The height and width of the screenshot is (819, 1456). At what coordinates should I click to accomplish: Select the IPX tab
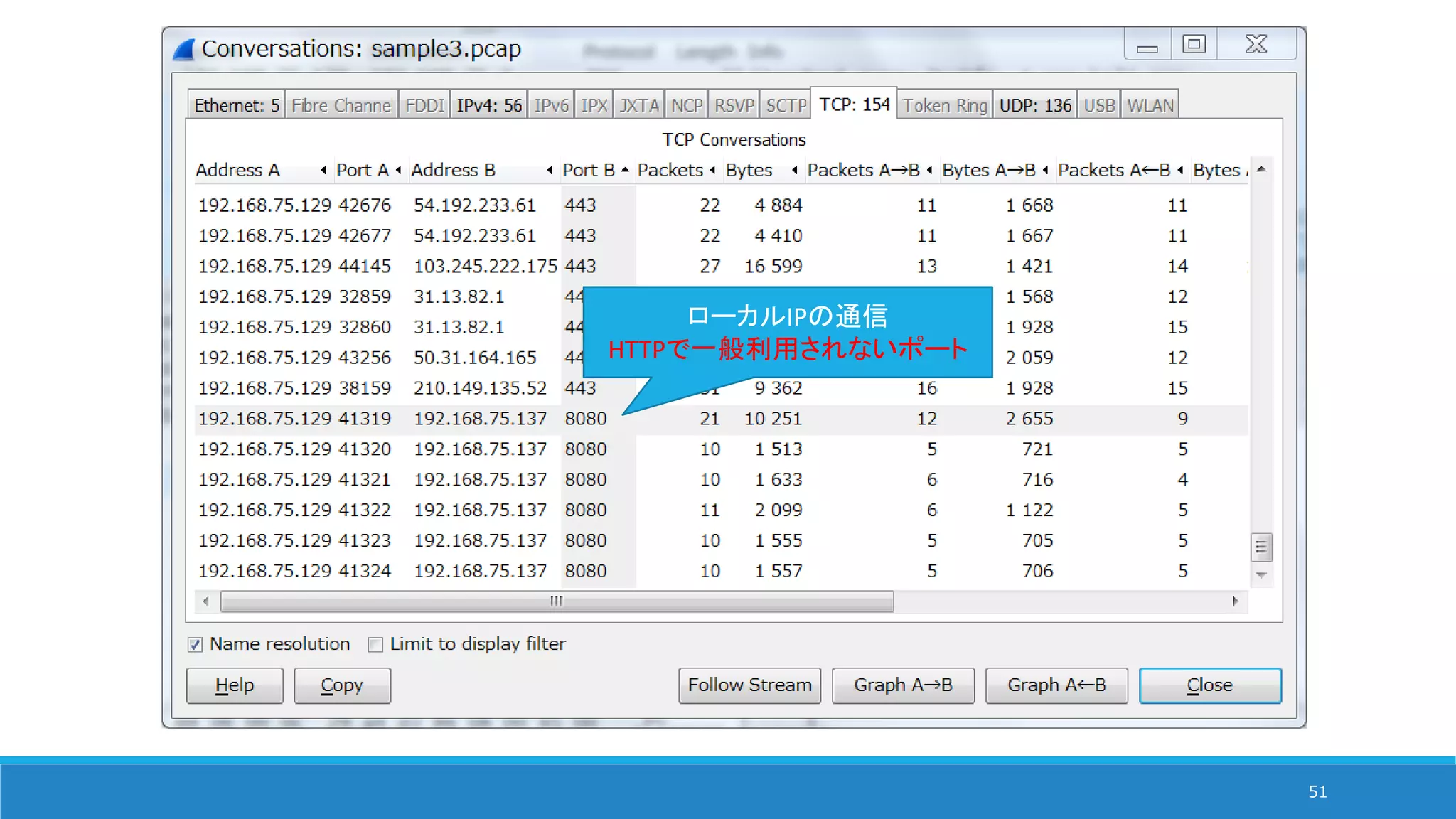click(x=594, y=105)
